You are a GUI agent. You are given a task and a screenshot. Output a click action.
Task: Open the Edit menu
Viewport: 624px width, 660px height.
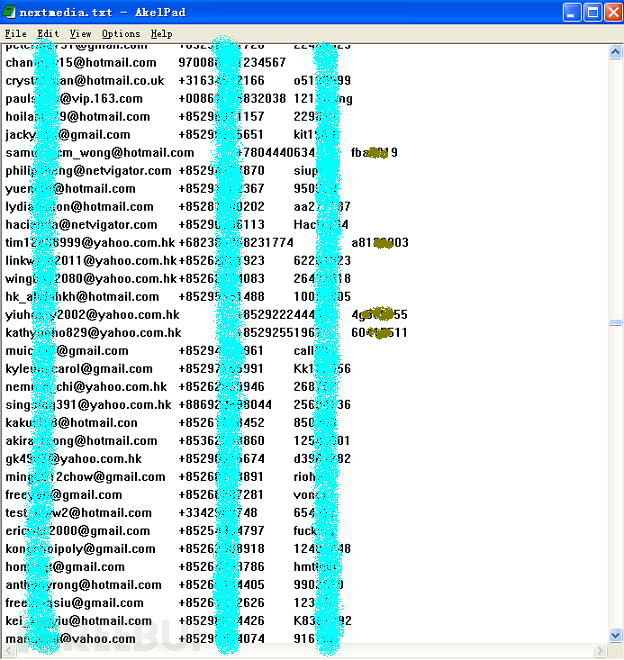[x=48, y=34]
